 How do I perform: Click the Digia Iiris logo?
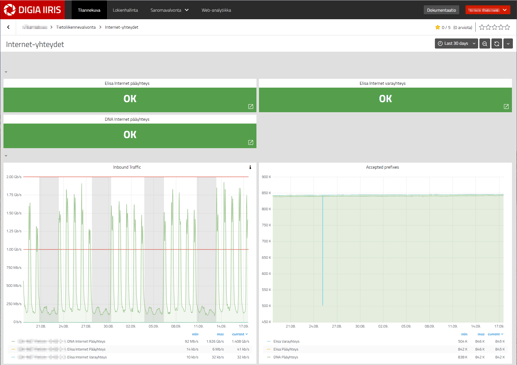[x=32, y=10]
